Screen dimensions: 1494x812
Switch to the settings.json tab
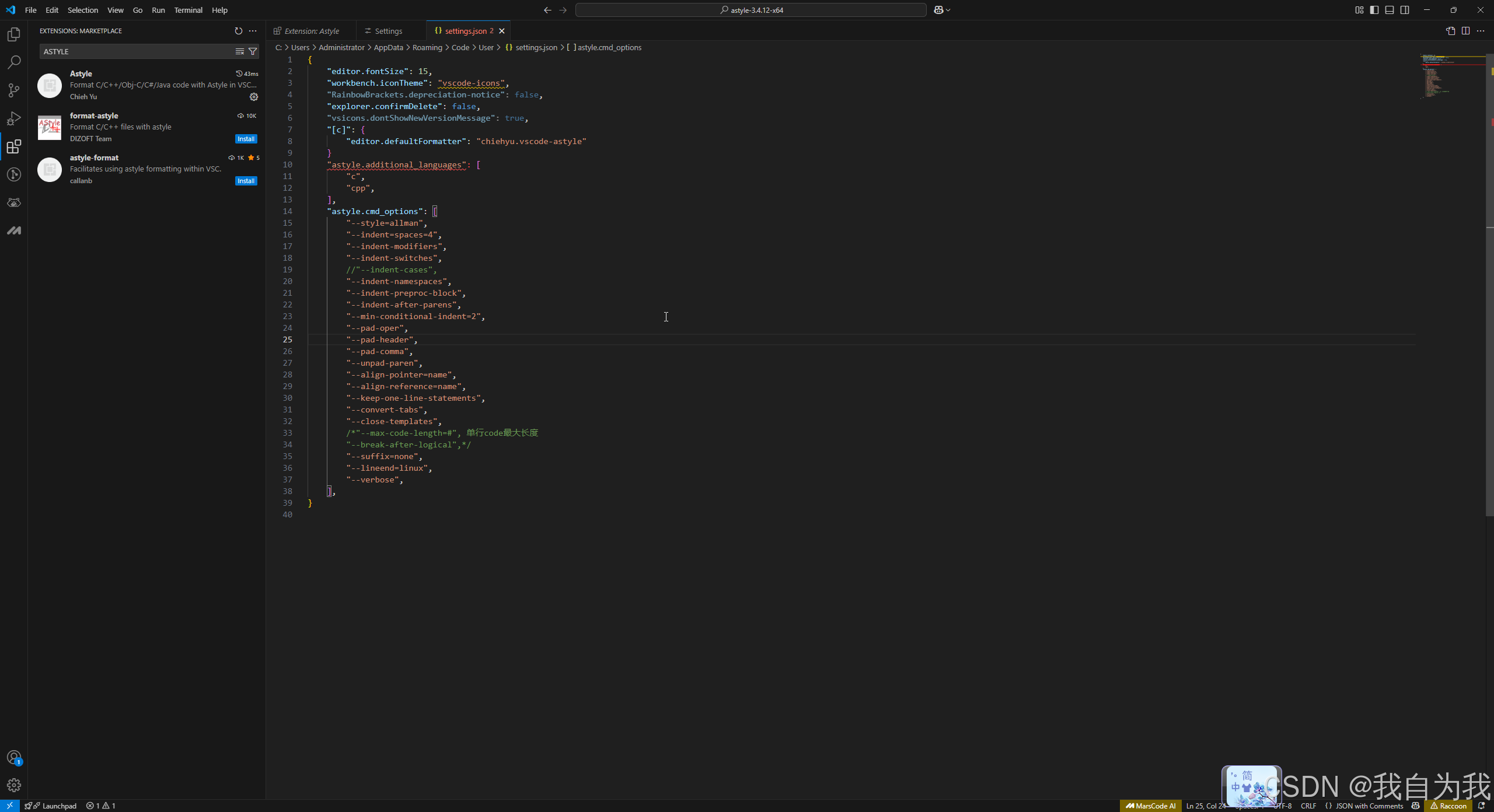(x=464, y=30)
